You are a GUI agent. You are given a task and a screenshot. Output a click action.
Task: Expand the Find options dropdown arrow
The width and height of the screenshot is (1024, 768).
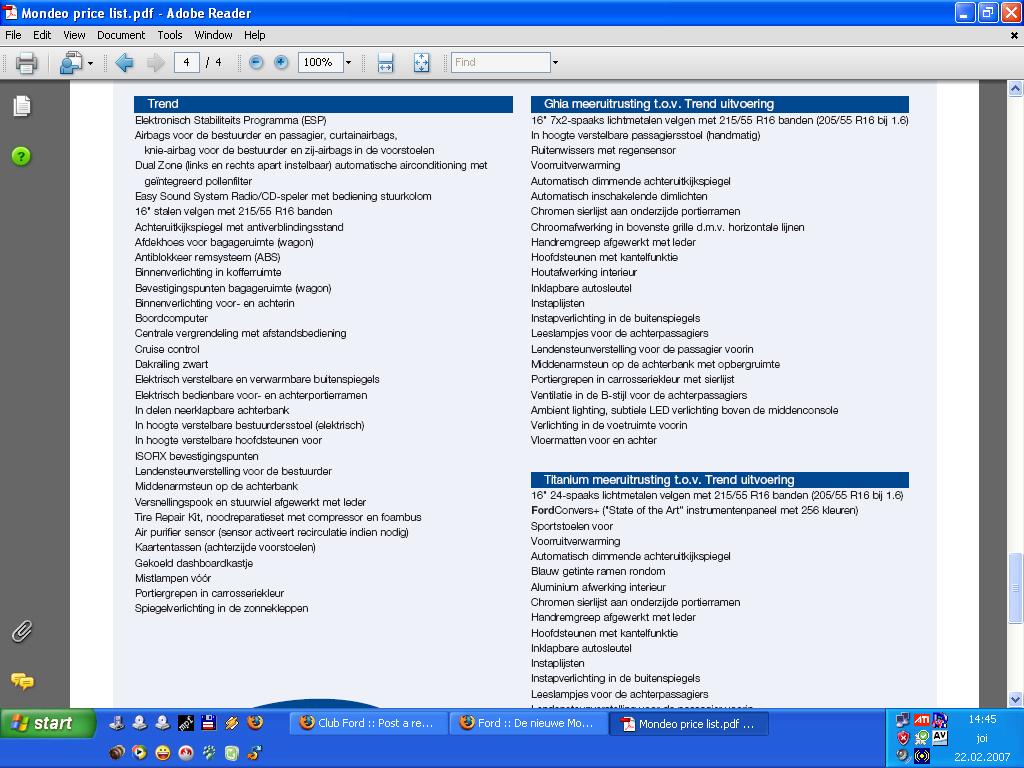555,63
